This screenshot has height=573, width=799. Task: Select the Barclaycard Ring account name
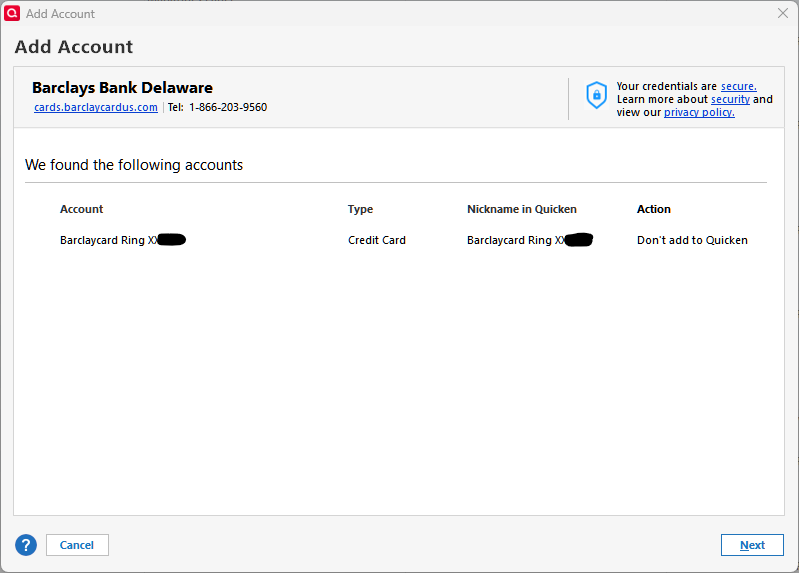pos(123,240)
